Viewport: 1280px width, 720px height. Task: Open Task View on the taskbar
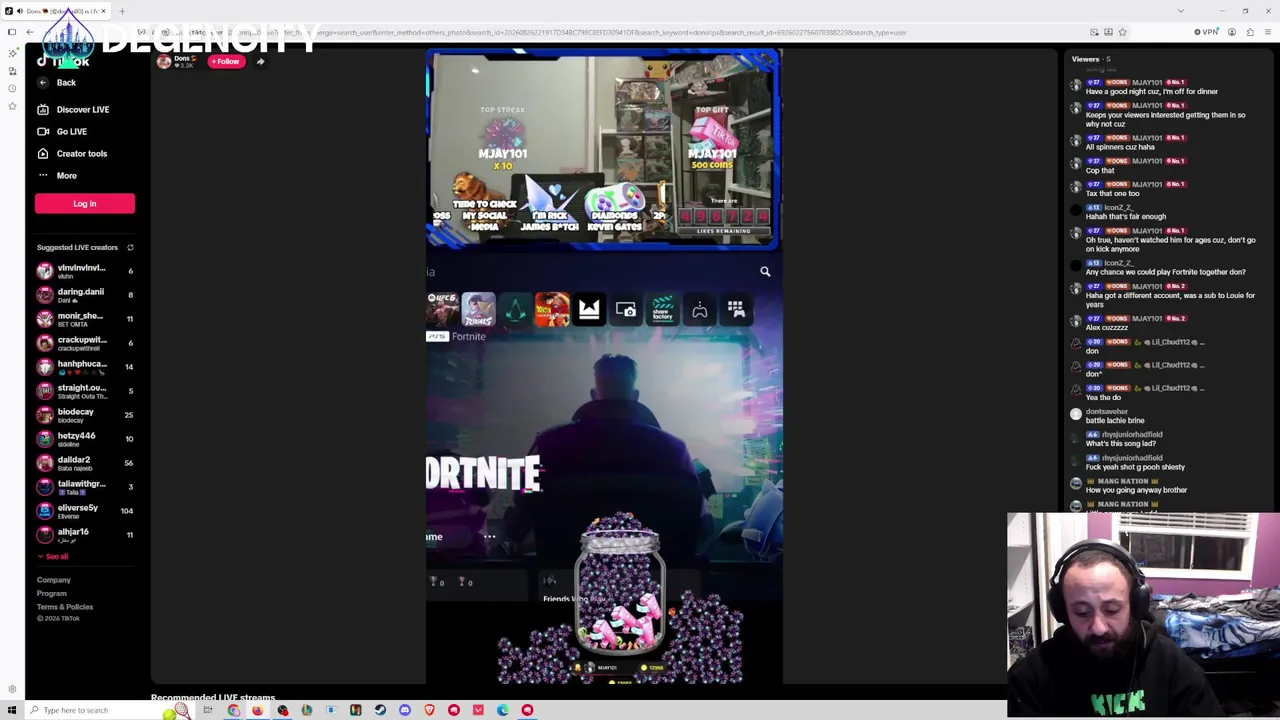click(x=208, y=710)
